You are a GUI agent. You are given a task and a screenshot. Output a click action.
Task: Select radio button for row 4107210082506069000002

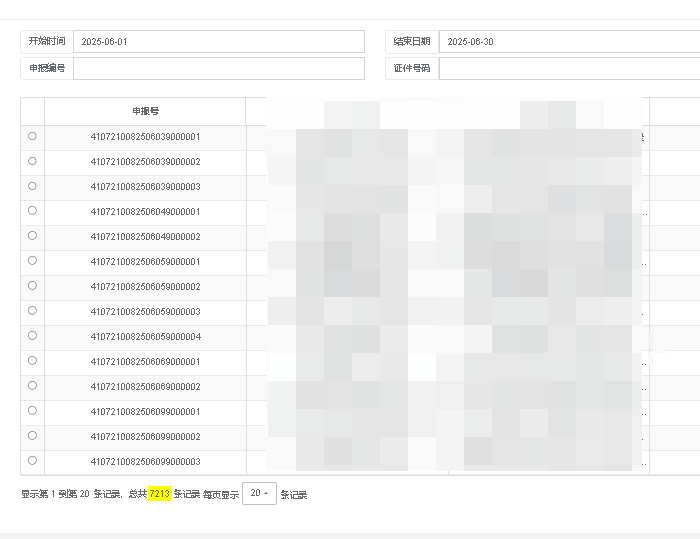click(32, 386)
